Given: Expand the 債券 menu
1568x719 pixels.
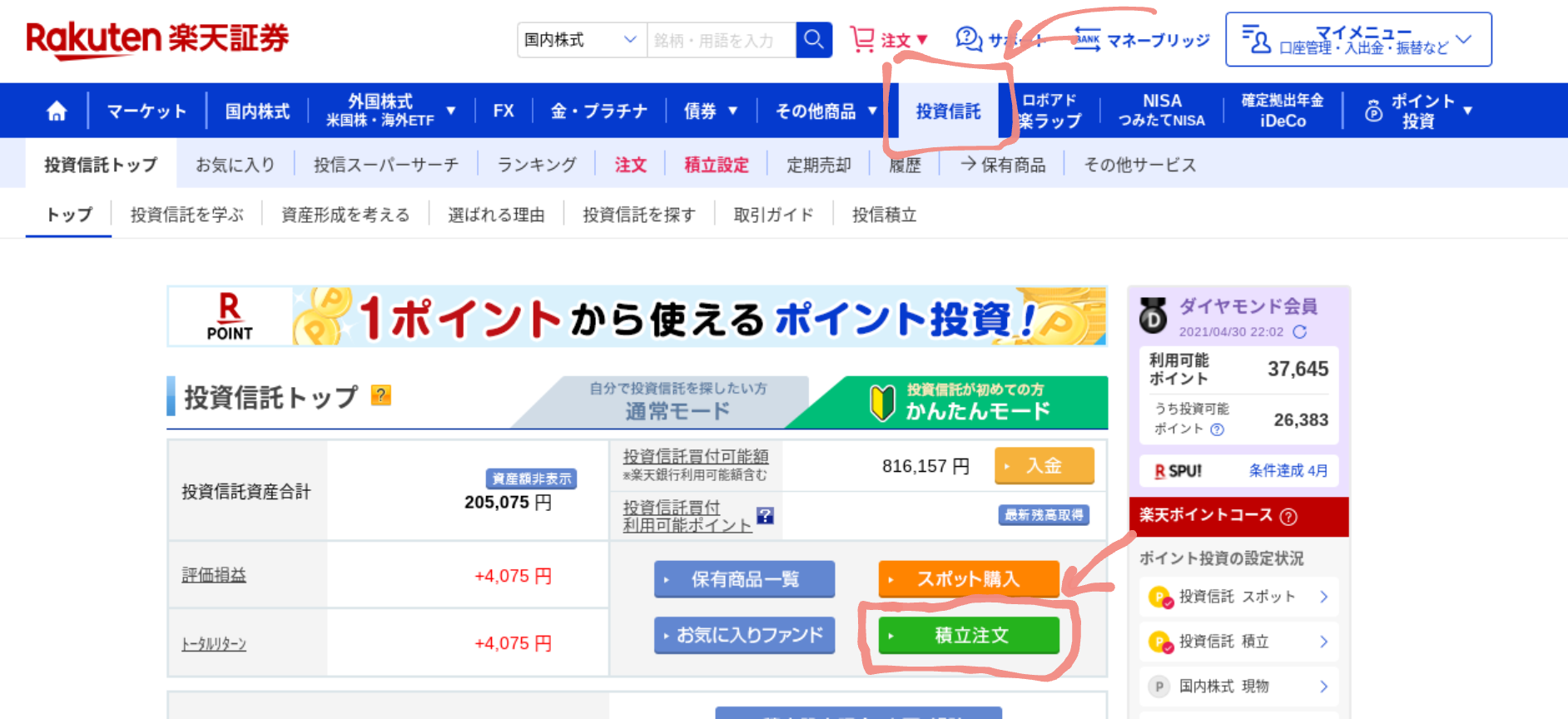Looking at the screenshot, I should pyautogui.click(x=711, y=111).
